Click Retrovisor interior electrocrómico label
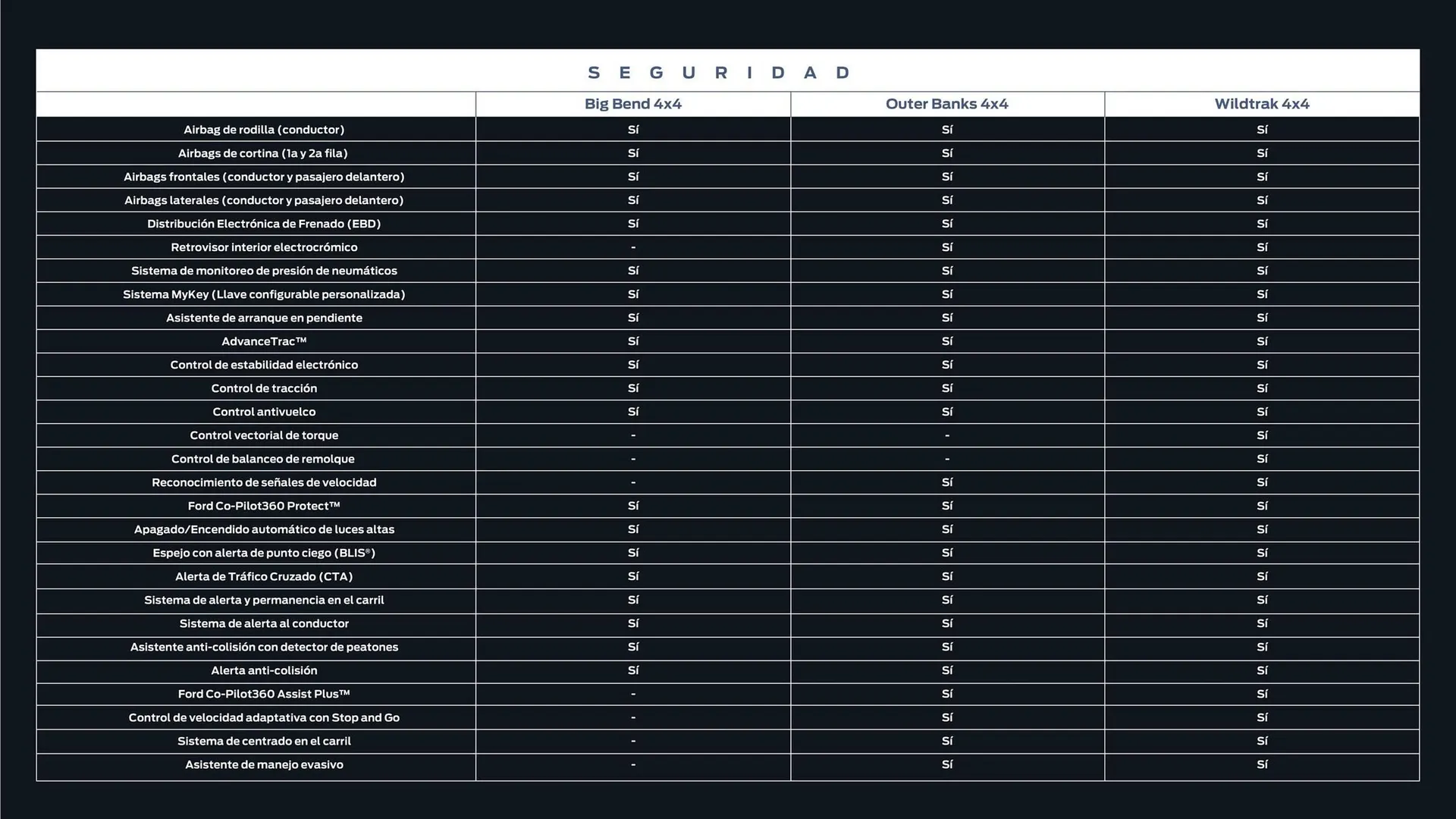Viewport: 1456px width, 819px height. pos(264,247)
